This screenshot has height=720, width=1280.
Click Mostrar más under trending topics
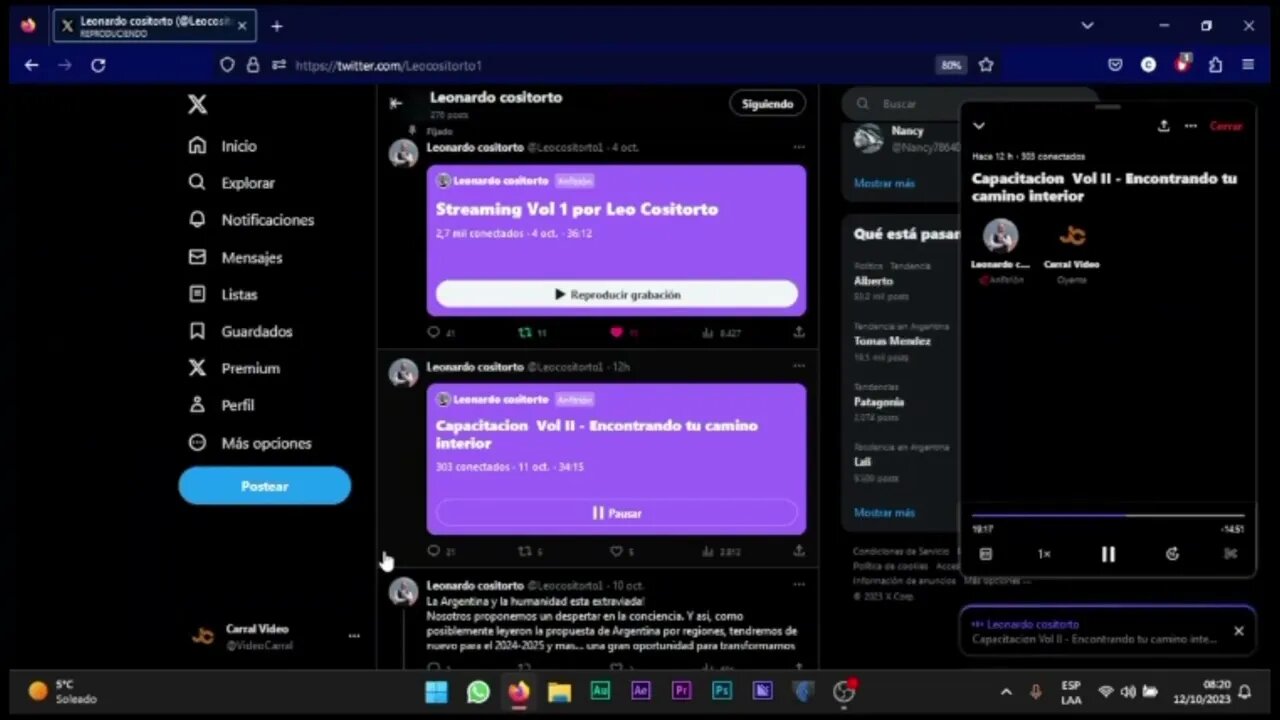pos(884,513)
